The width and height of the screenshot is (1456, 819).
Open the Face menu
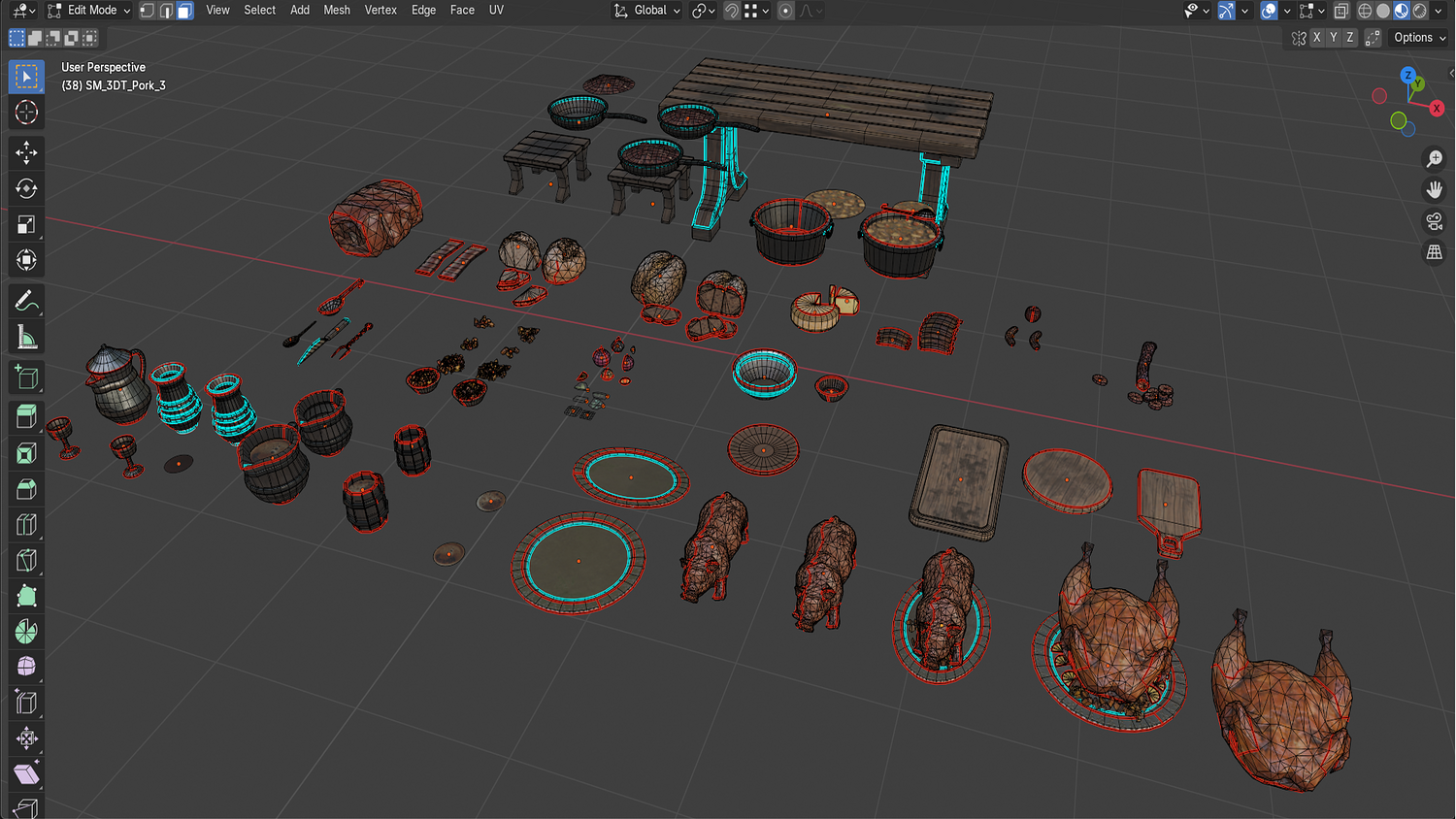tap(462, 11)
